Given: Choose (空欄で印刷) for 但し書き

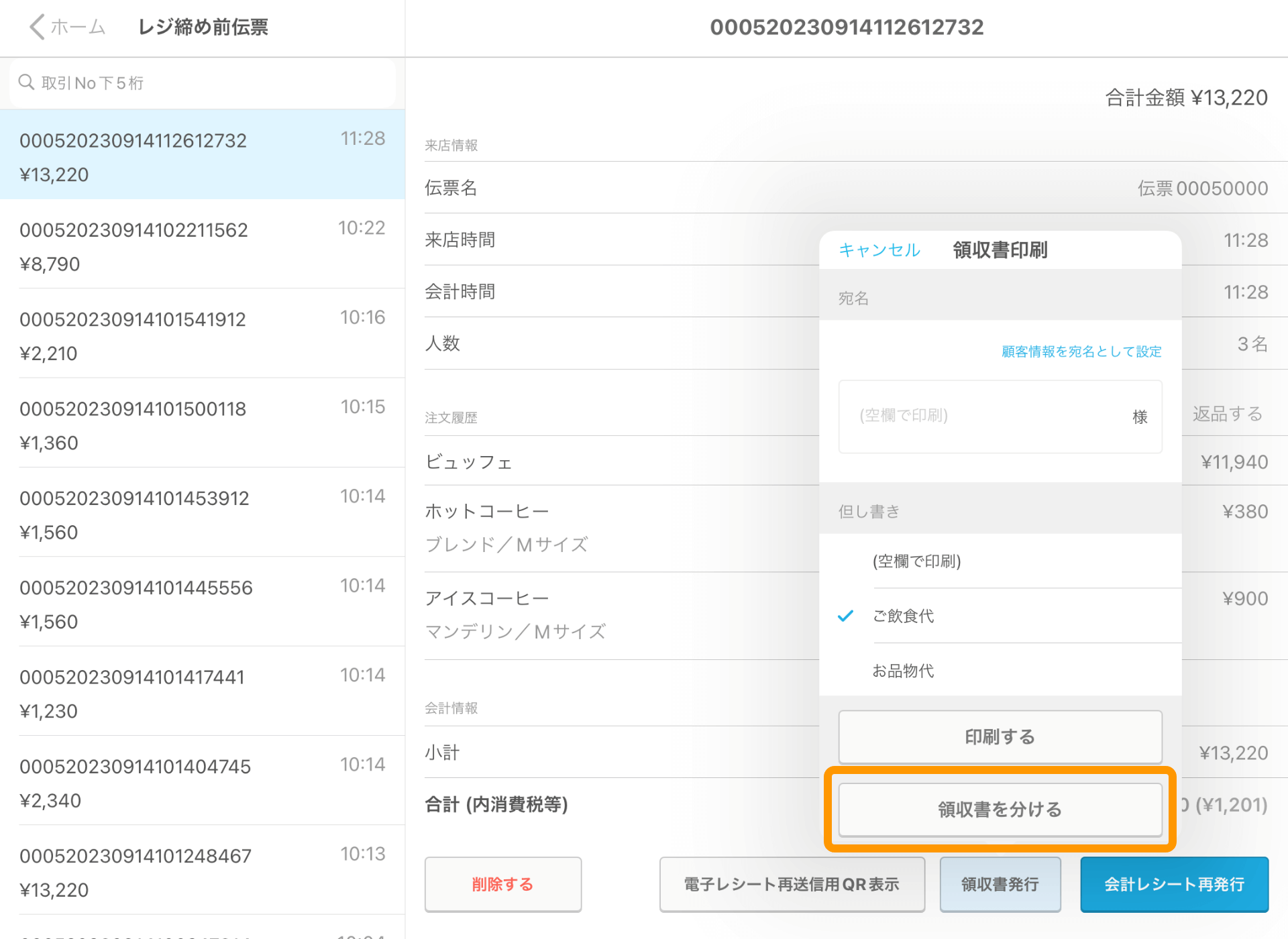Looking at the screenshot, I should (x=1000, y=561).
